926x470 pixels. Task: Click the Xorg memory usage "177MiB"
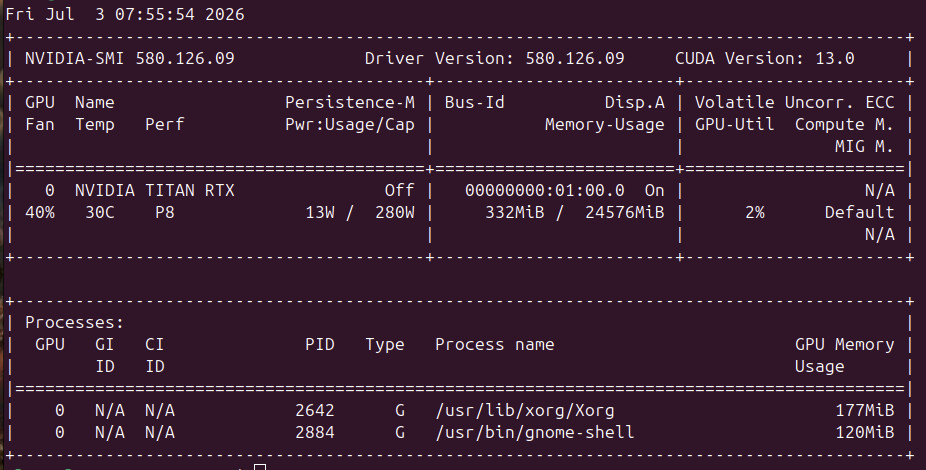(865, 410)
